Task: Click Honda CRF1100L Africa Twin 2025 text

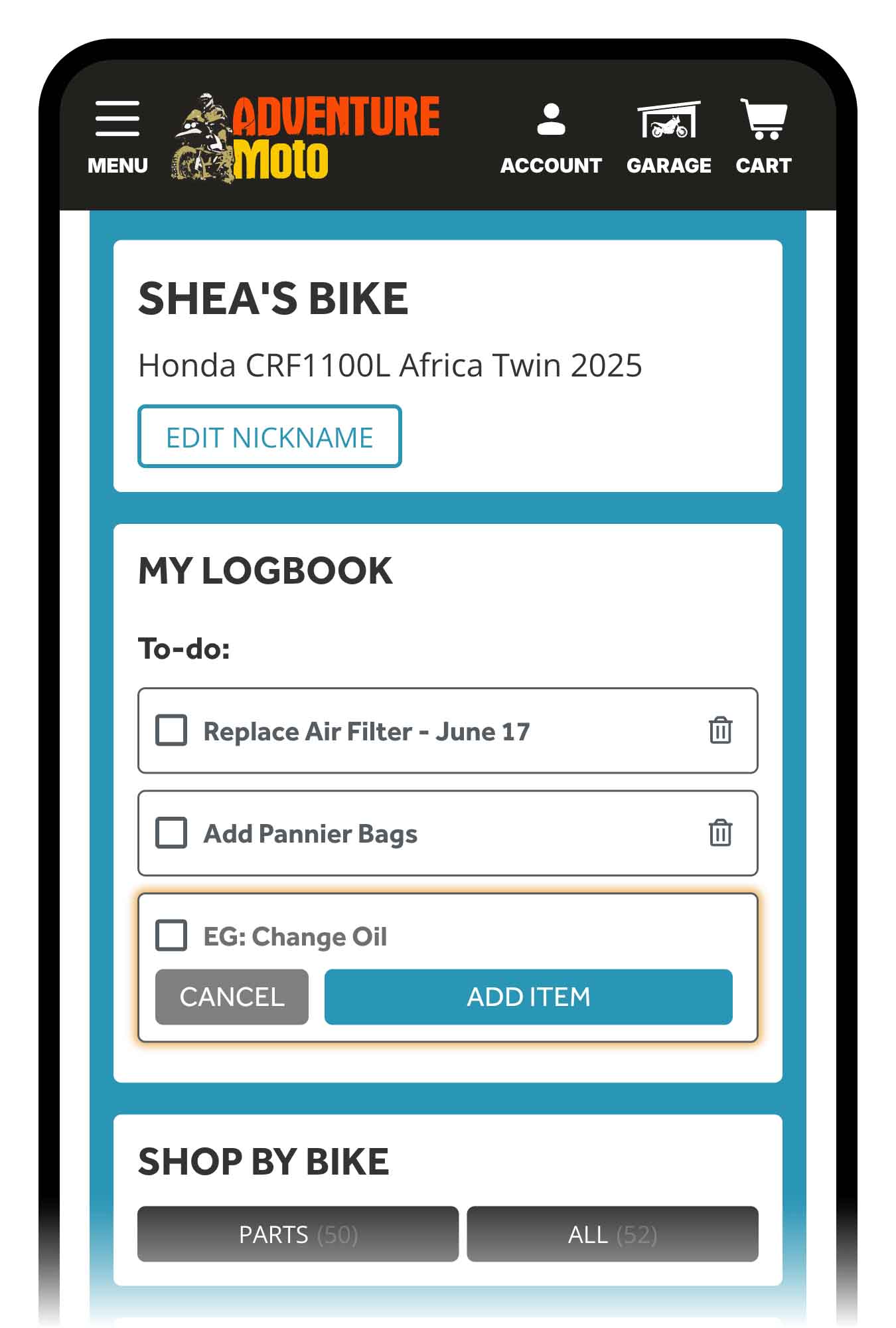Action: point(390,365)
